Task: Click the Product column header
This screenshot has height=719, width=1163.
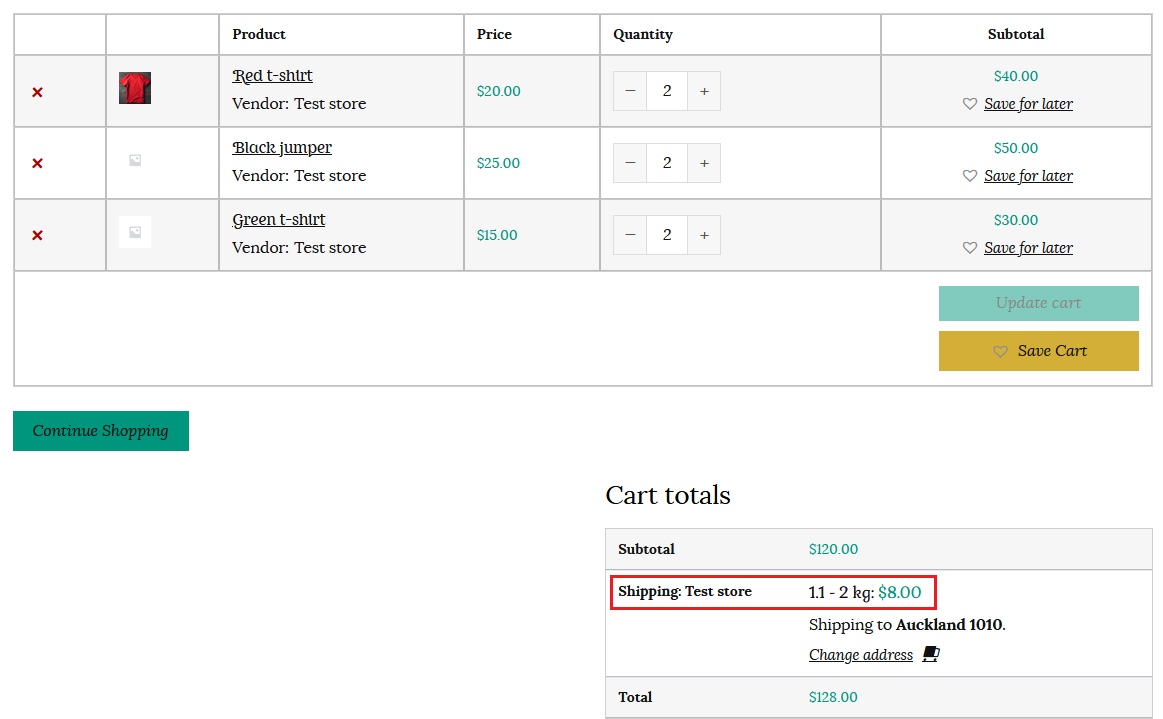Action: pos(259,34)
